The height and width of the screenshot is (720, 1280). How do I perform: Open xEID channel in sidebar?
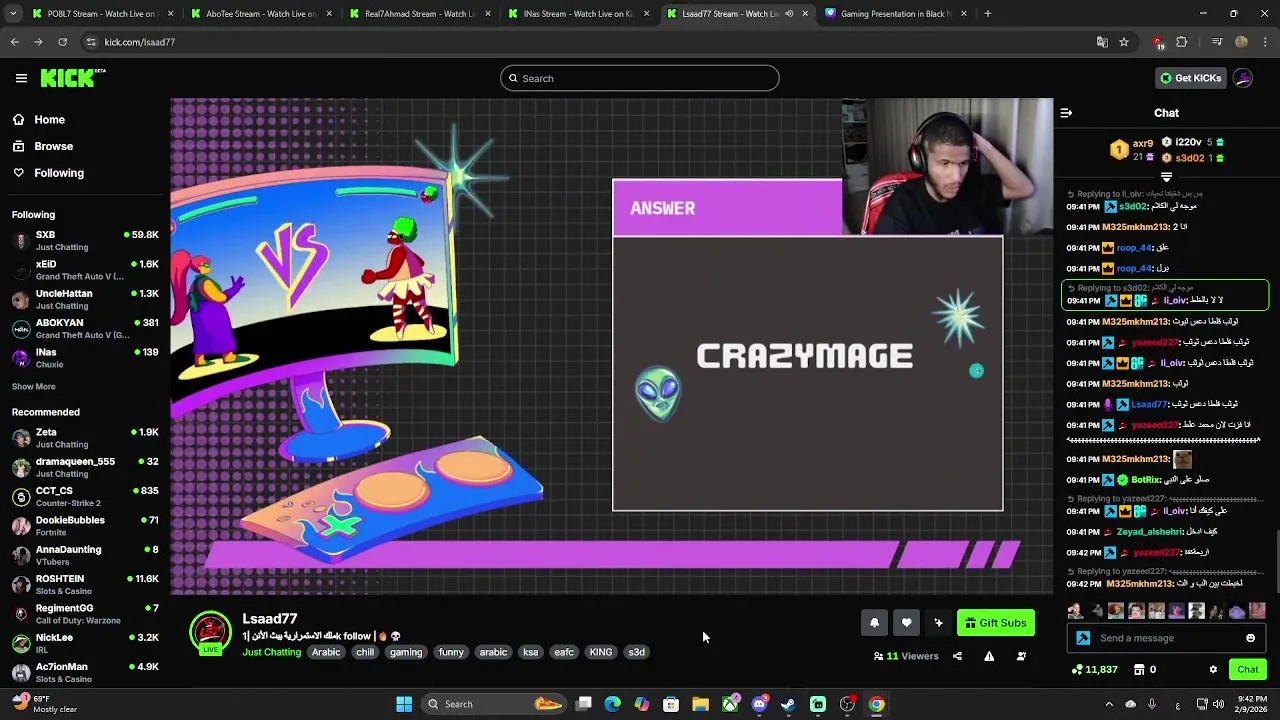[x=84, y=270]
